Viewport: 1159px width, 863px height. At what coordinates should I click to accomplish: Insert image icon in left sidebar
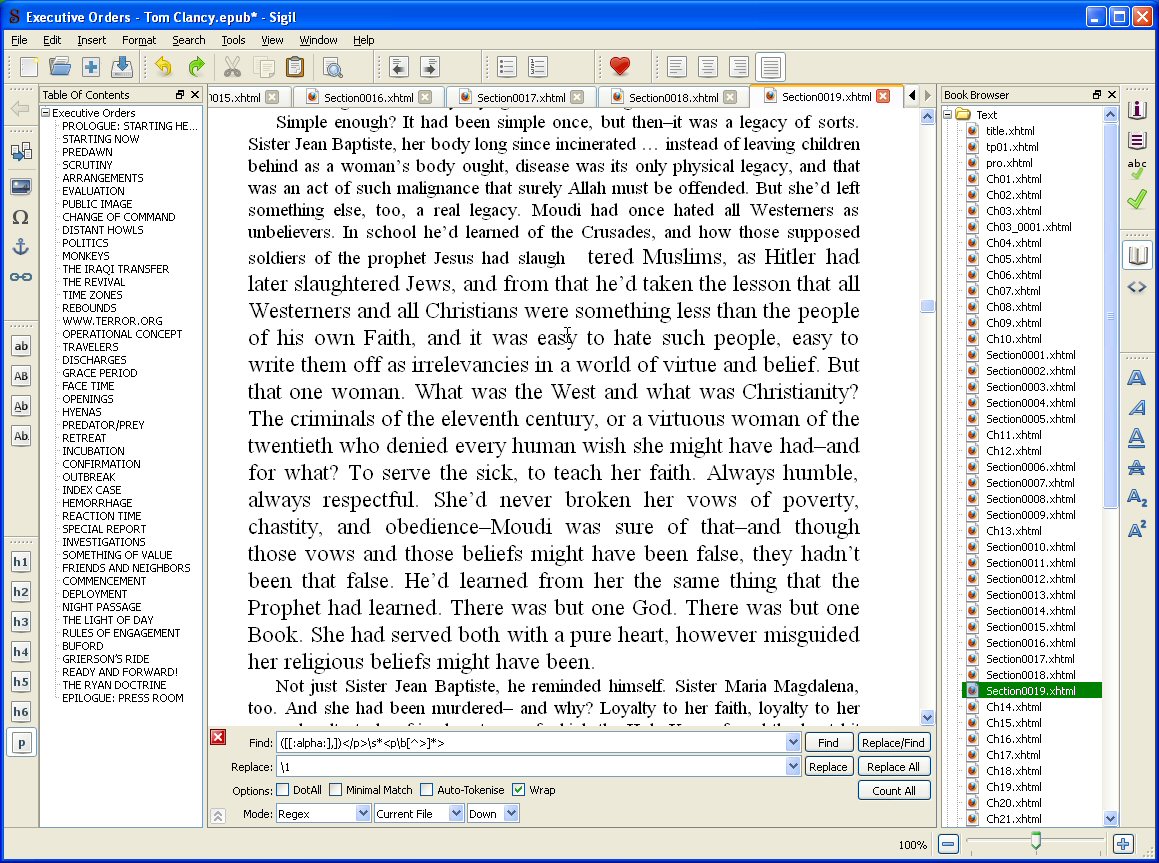21,187
